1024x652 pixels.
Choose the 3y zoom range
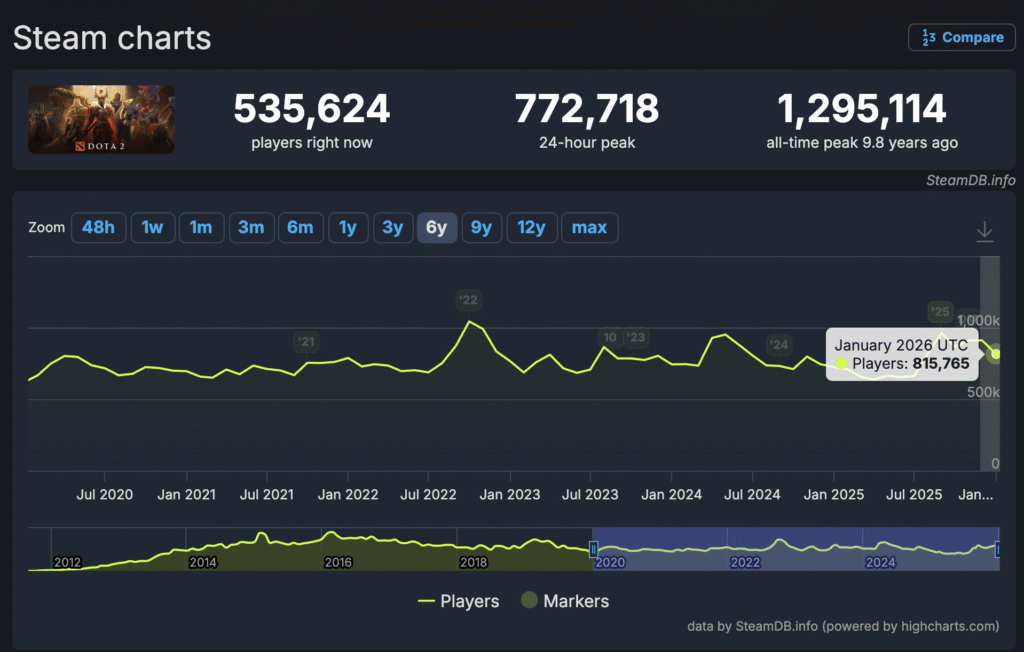pyautogui.click(x=393, y=228)
